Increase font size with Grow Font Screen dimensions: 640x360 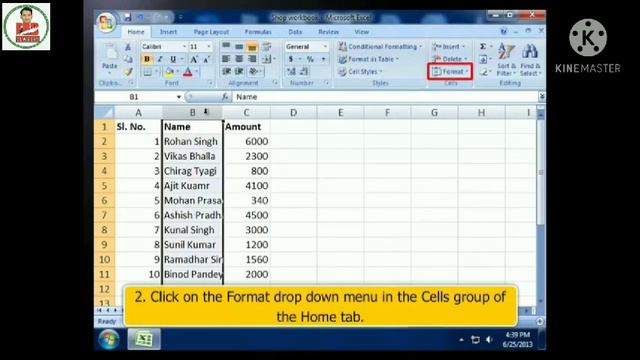[194, 60]
